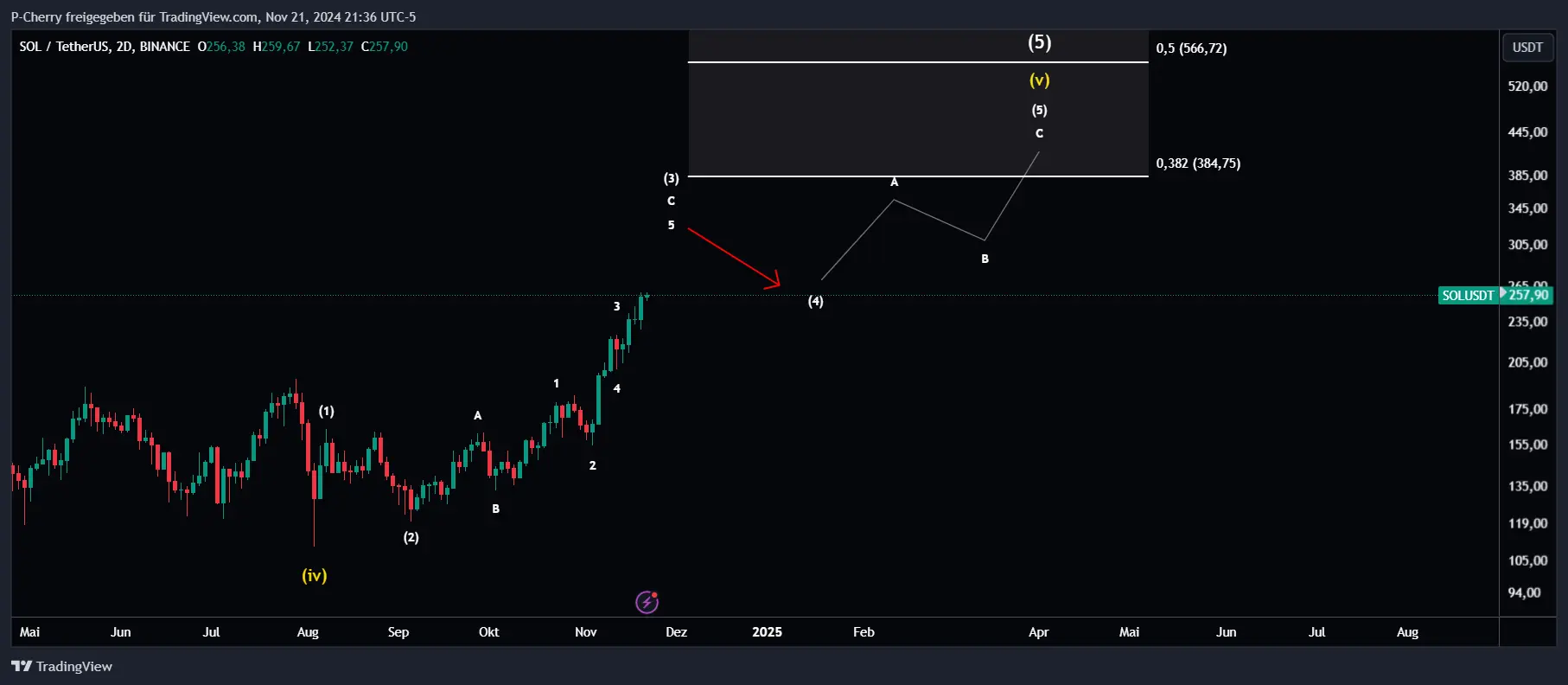
Task: Select the (1) wave label near August
Action: 326,411
